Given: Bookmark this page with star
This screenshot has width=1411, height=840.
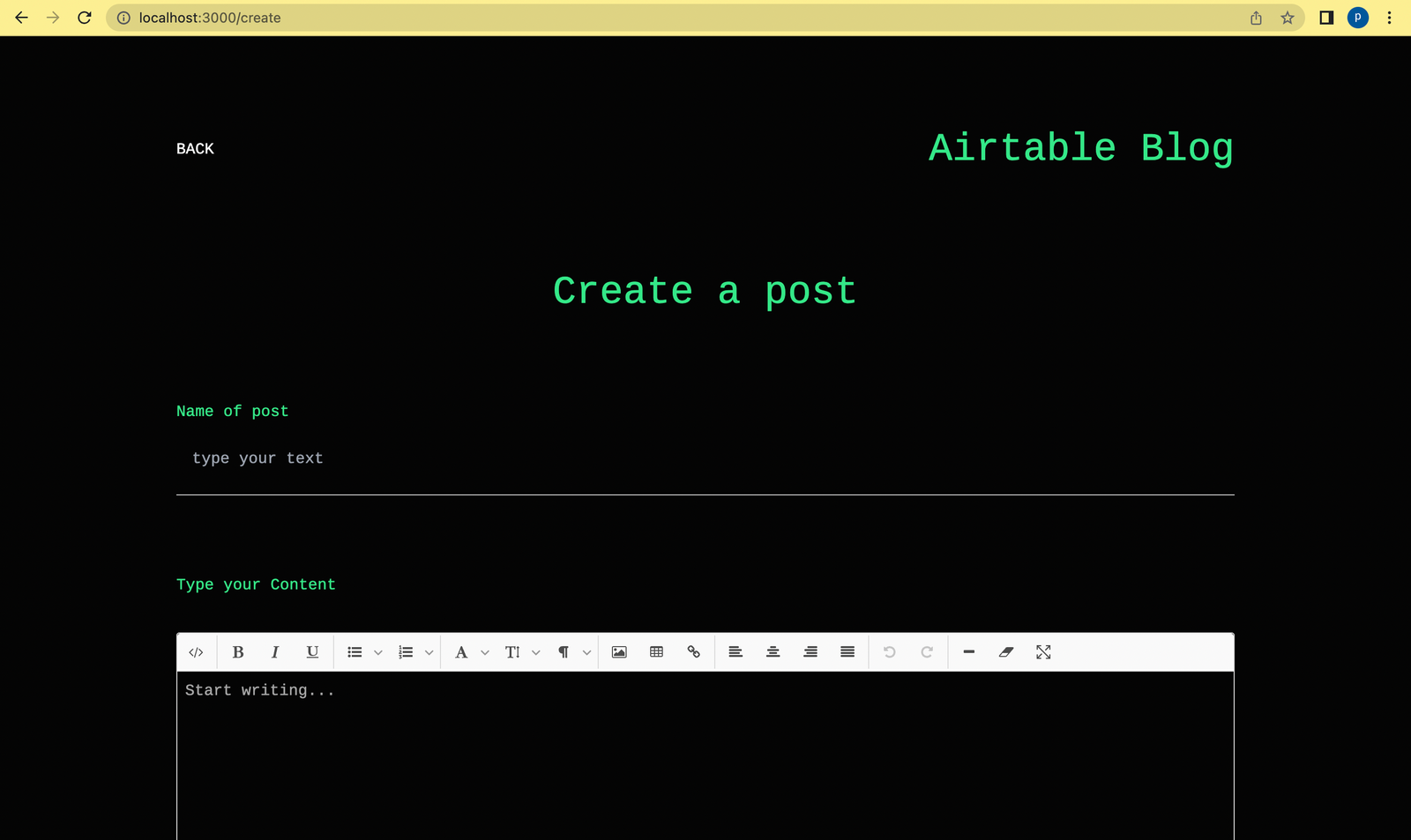Looking at the screenshot, I should click(x=1288, y=18).
